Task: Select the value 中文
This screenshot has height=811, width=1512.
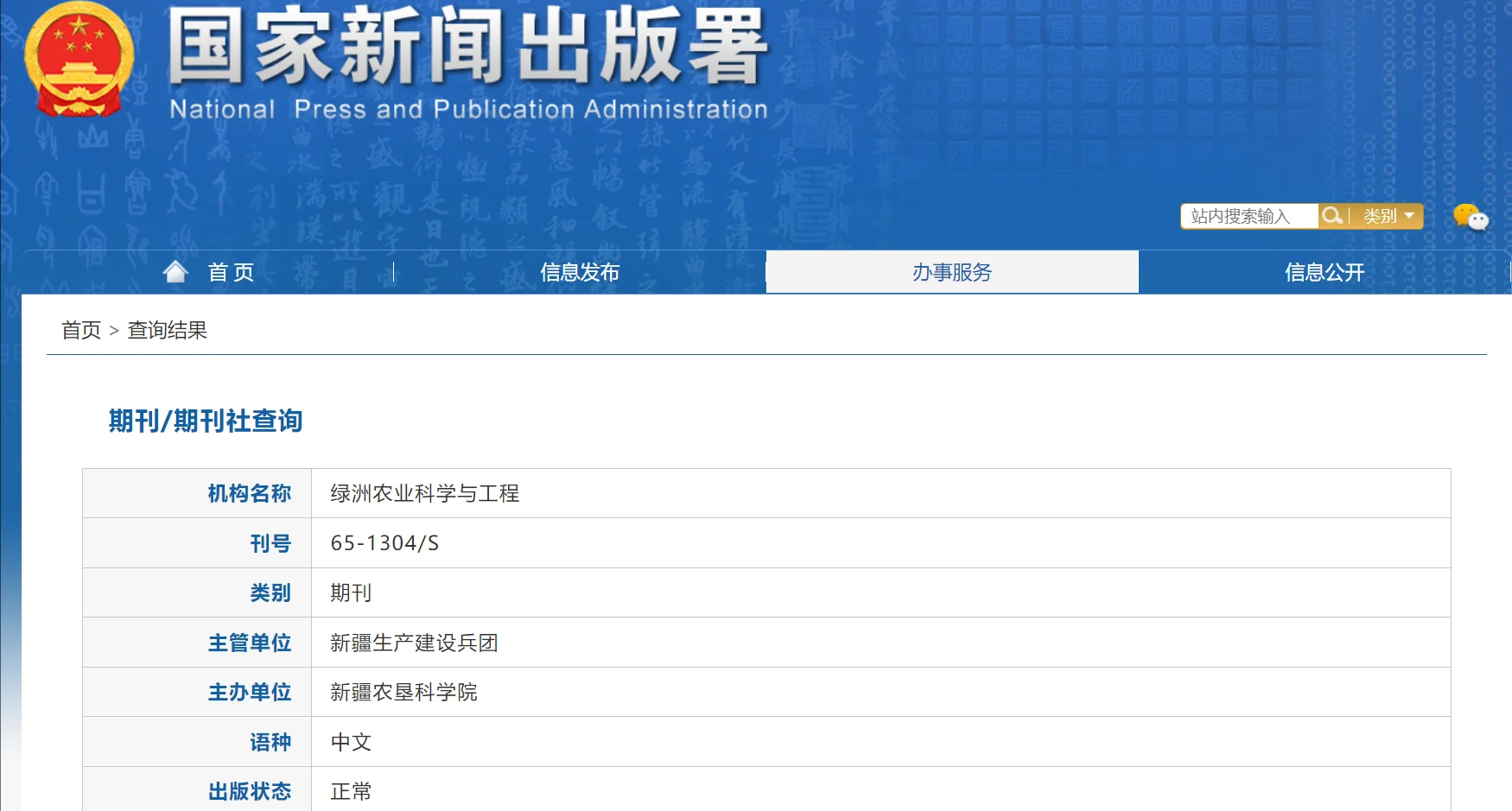Action: pos(351,742)
